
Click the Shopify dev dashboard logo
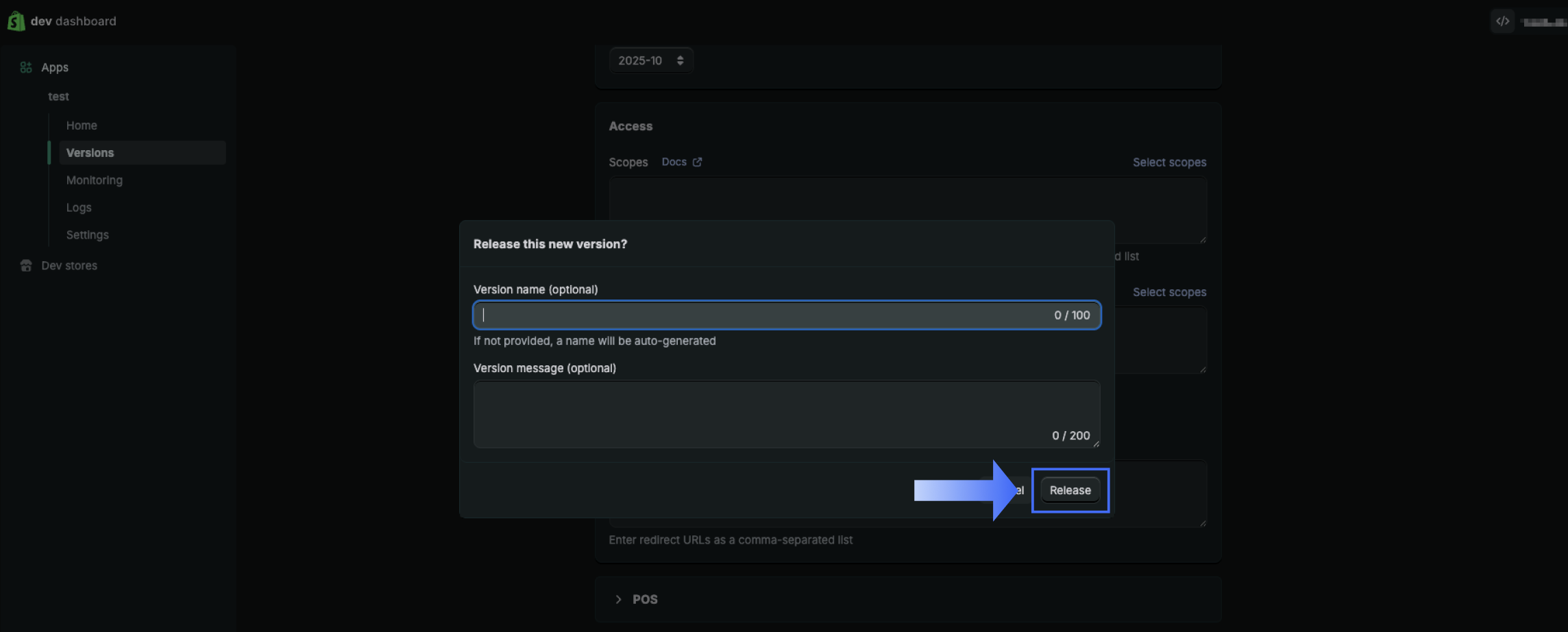tap(61, 21)
